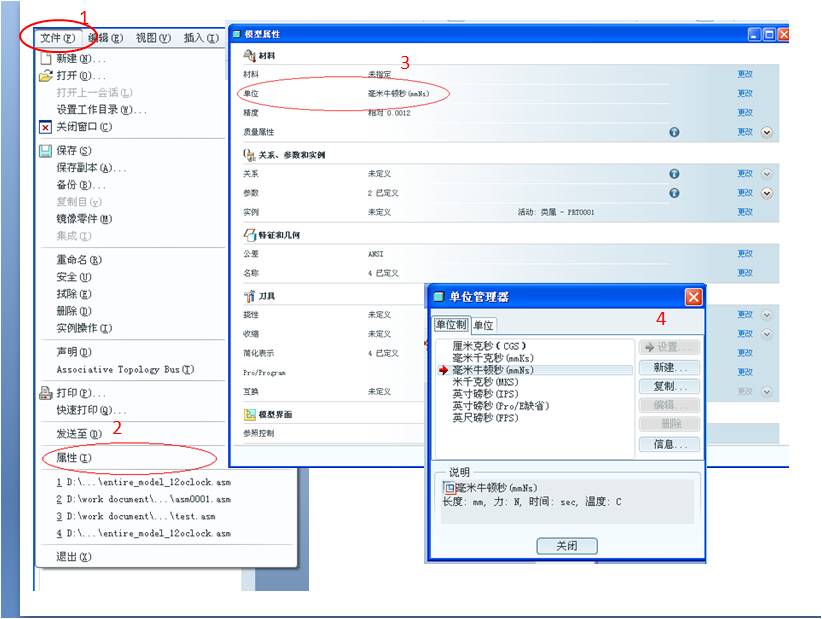Select 毫米千克秒 (mmKs) unit system
The width and height of the screenshot is (822, 619).
click(493, 358)
